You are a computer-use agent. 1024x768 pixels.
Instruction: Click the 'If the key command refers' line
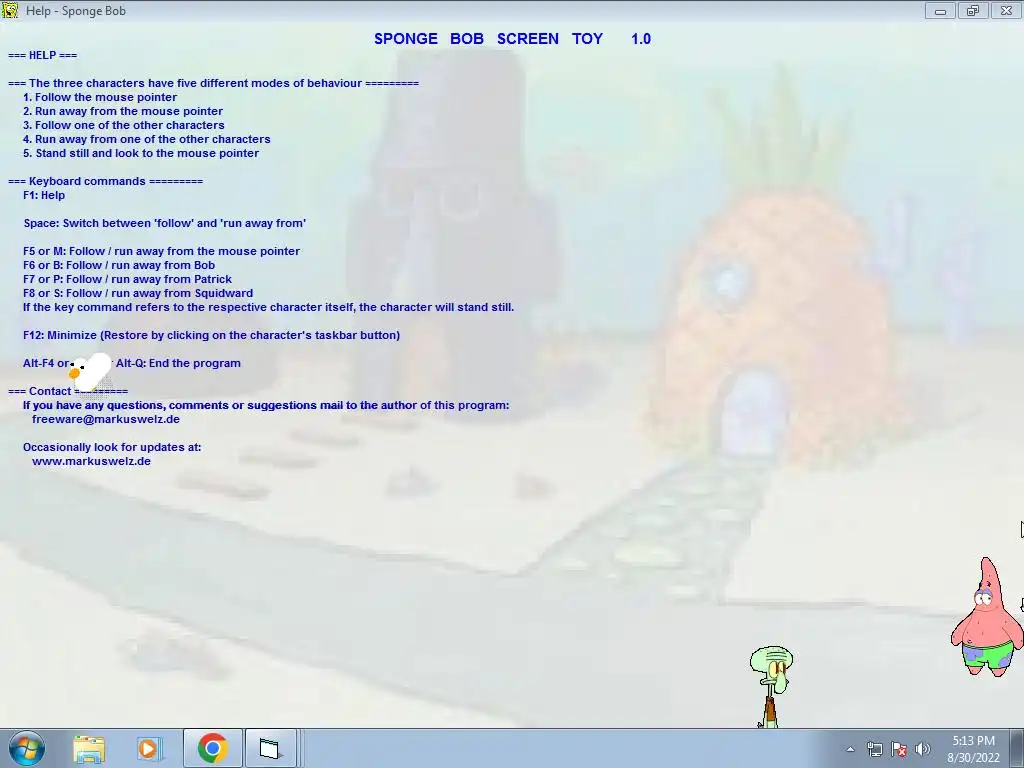pos(268,307)
